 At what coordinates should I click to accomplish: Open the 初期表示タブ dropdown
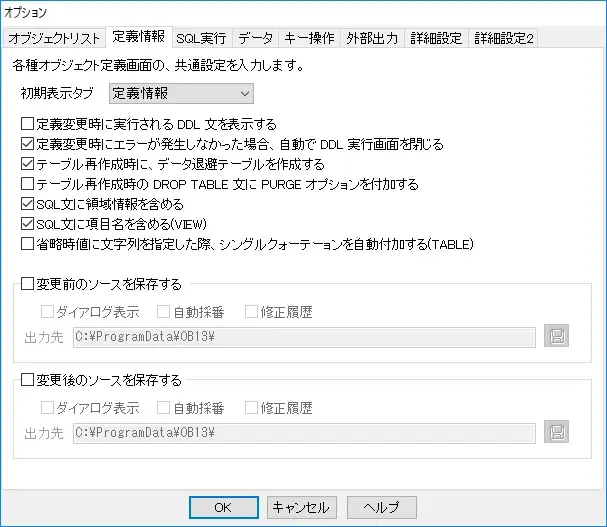coord(181,94)
